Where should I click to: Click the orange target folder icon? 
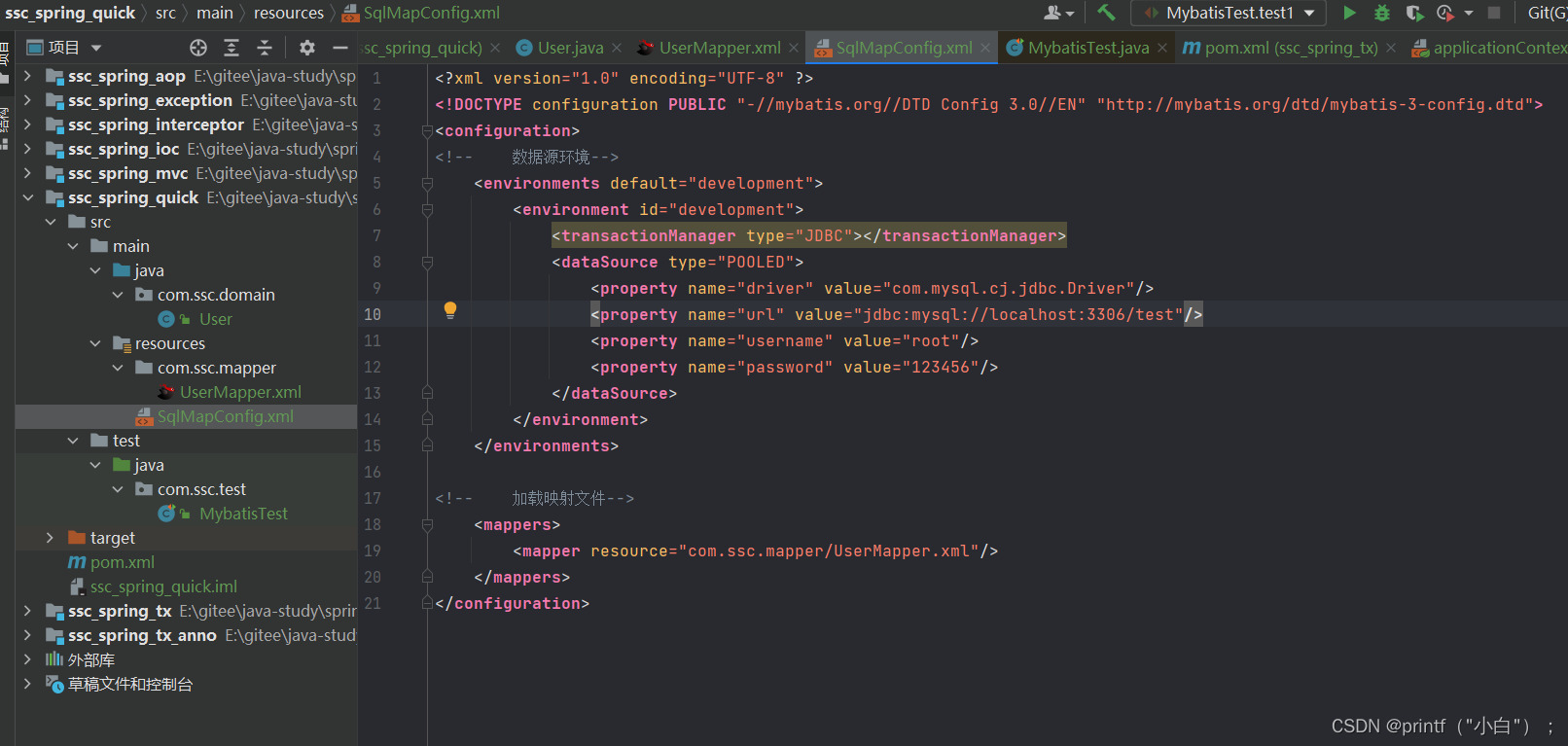click(77, 538)
